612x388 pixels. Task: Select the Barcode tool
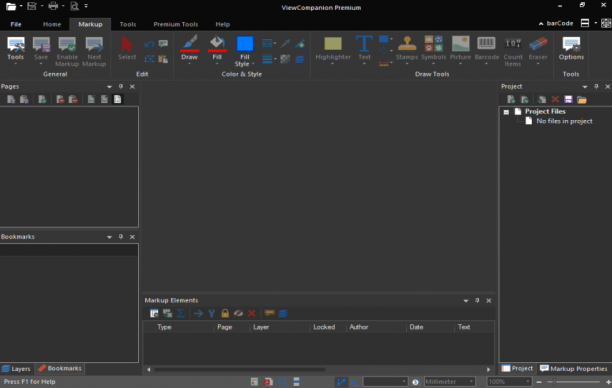486,50
